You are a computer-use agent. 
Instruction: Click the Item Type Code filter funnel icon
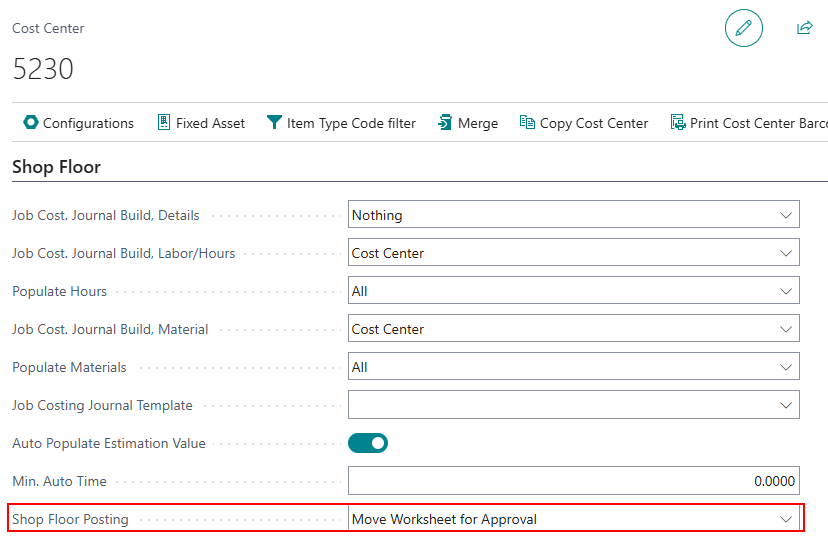point(274,122)
